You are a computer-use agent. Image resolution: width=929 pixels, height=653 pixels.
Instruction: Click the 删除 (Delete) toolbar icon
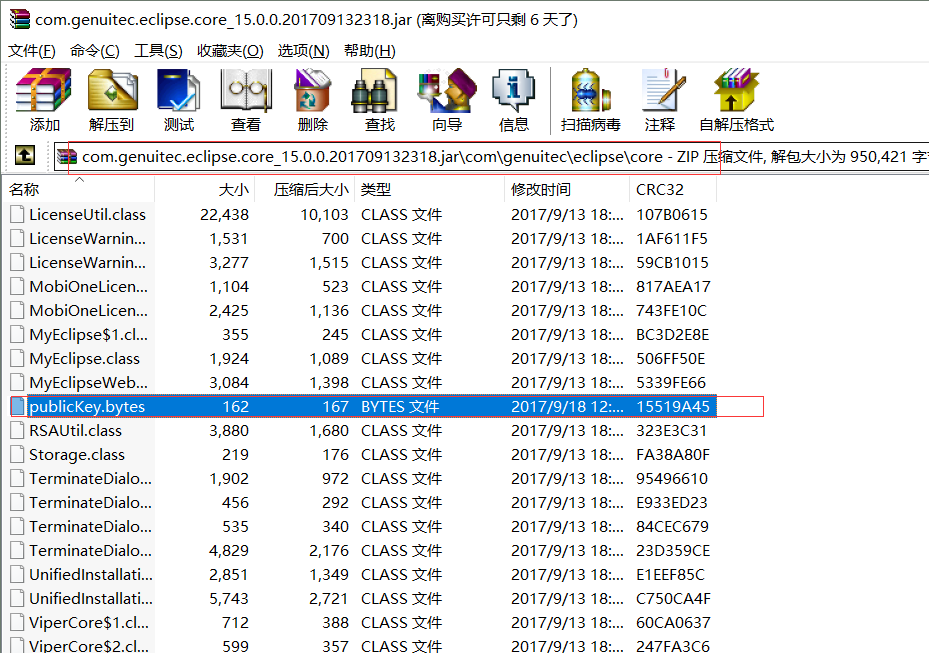tap(312, 90)
